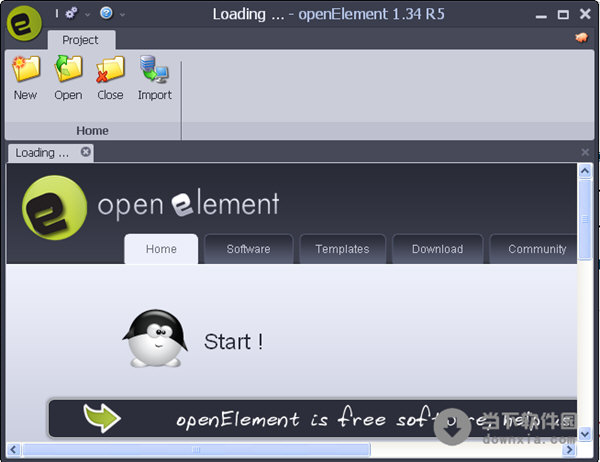Click the Home group label in ribbon
The height and width of the screenshot is (462, 600).
(x=92, y=131)
